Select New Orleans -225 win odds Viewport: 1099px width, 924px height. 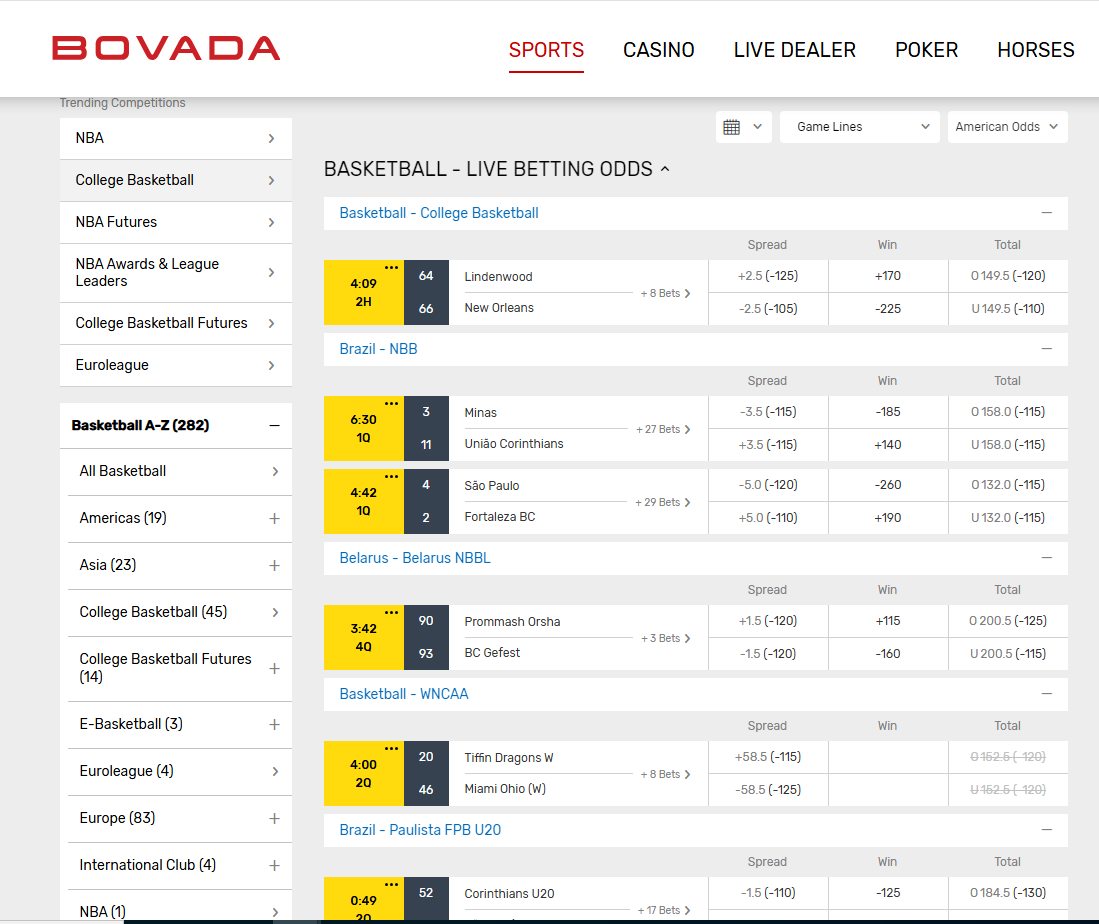(x=887, y=309)
